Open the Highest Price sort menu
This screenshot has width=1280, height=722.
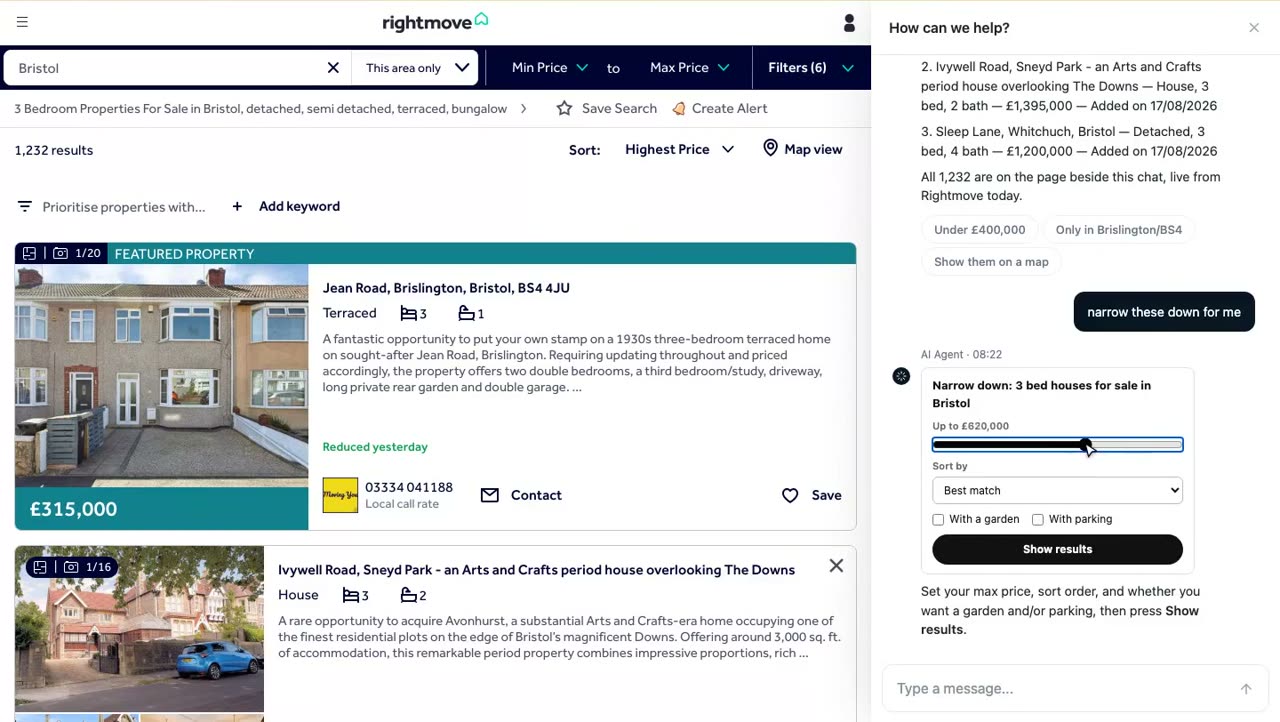point(680,149)
